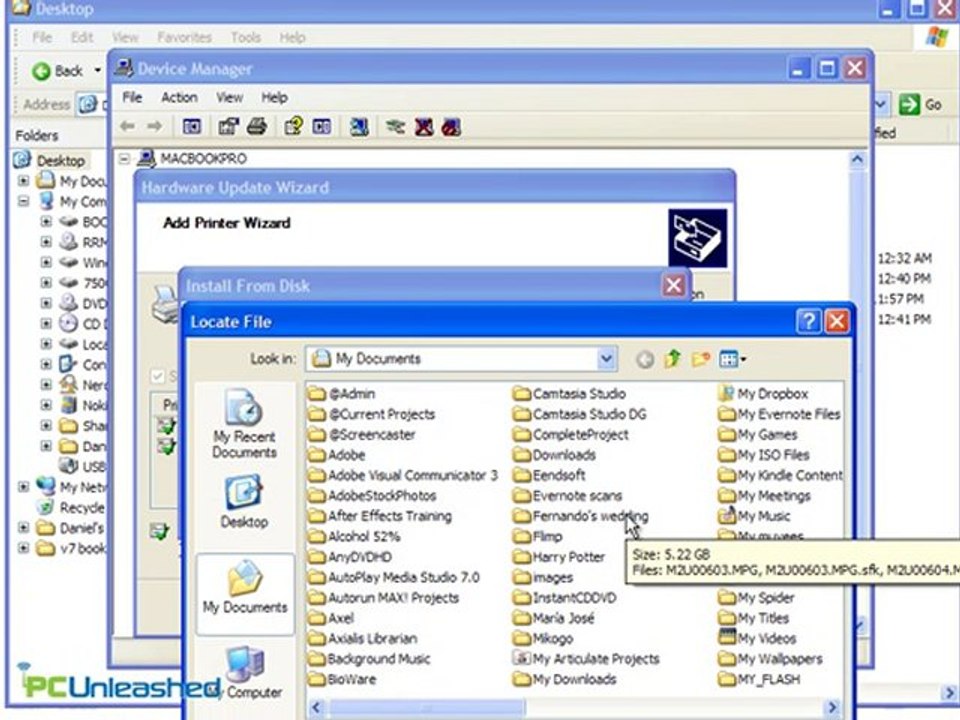
Task: Click the print icon in Device Manager toolbar
Action: tap(257, 127)
